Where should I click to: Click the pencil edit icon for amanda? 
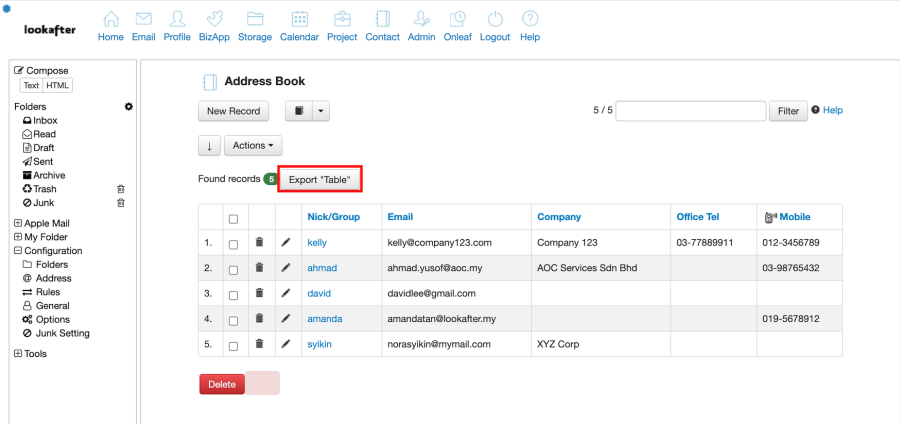click(x=286, y=319)
